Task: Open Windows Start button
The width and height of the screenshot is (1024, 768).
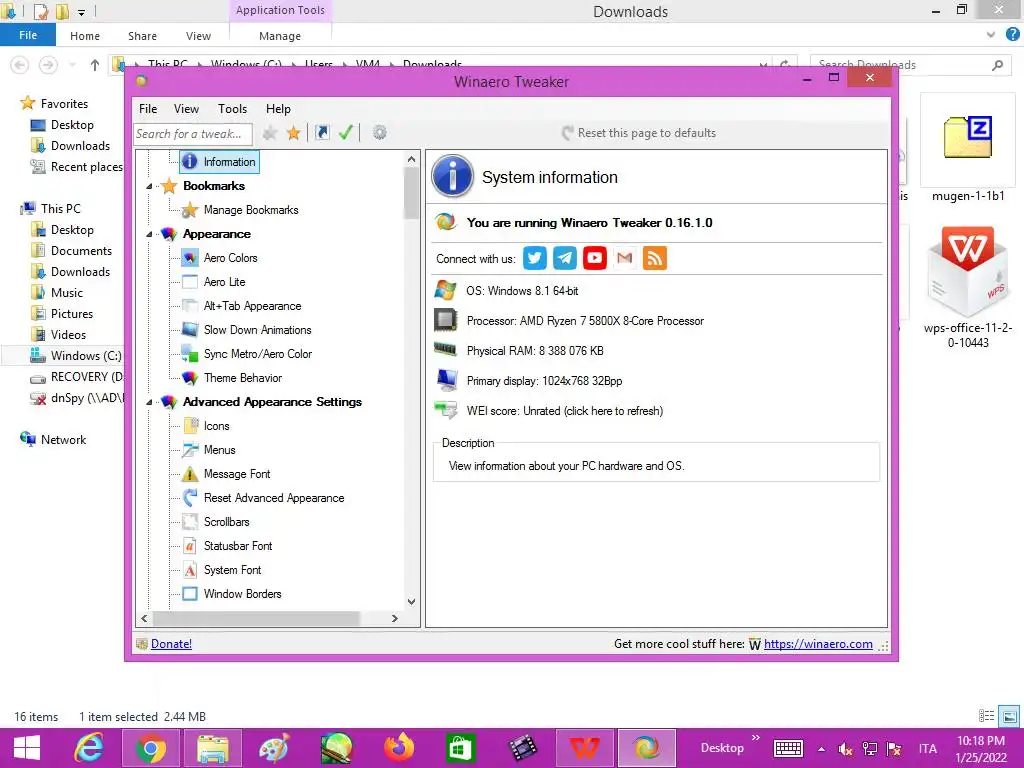Action: point(27,748)
